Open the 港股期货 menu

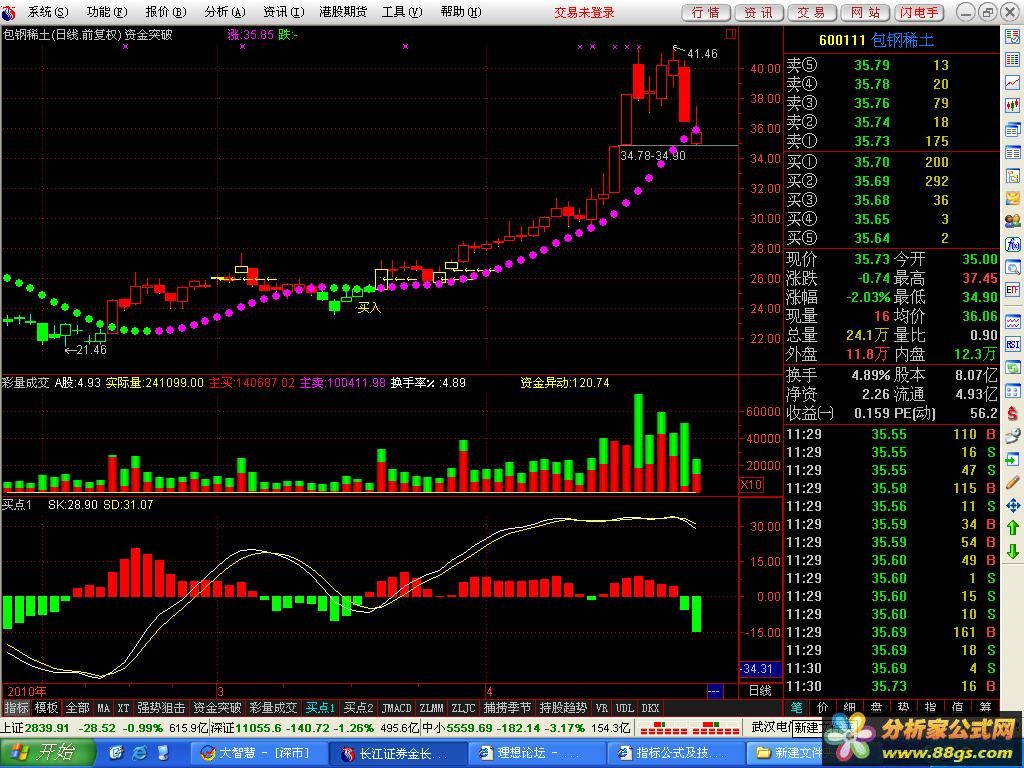343,12
